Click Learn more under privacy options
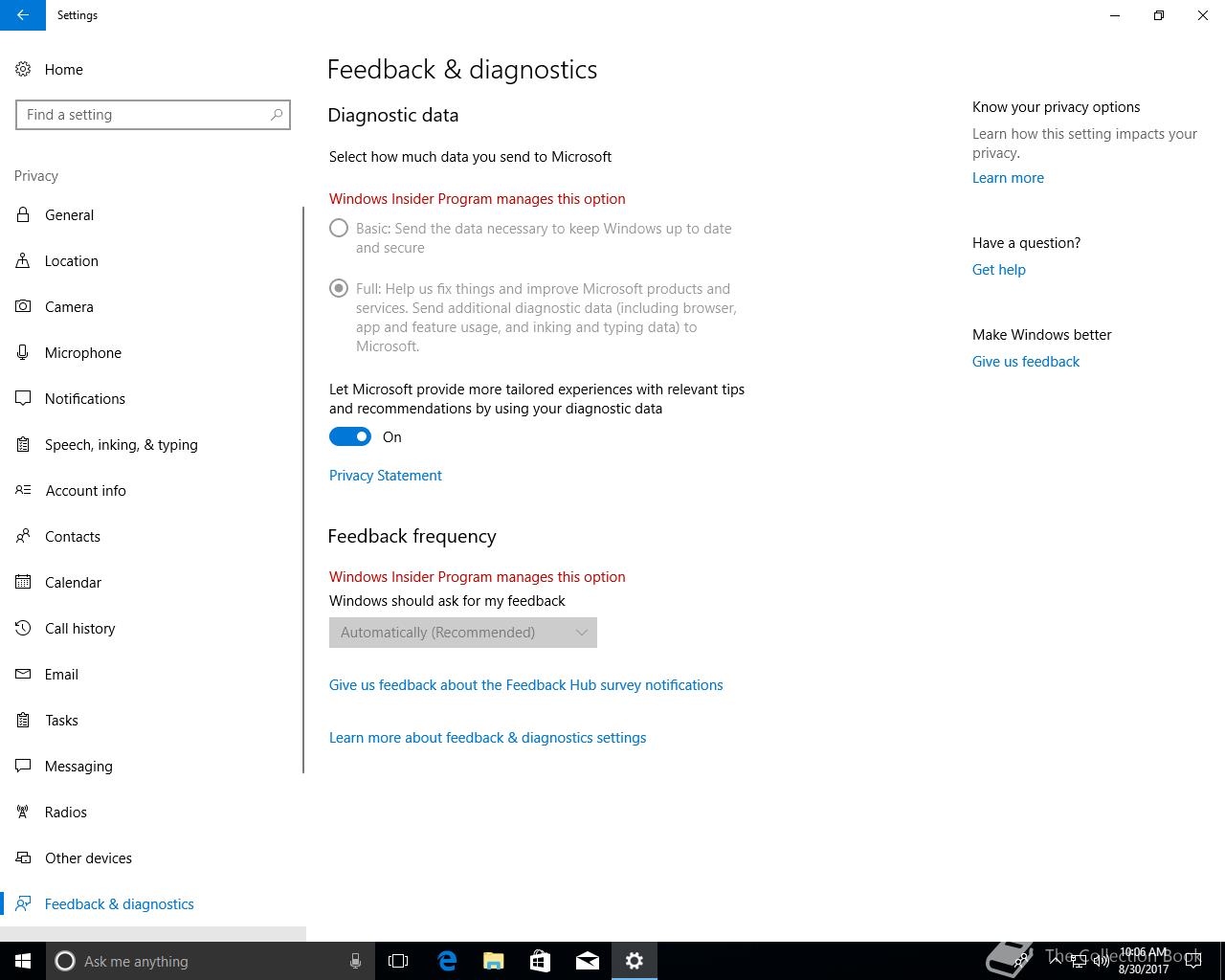The height and width of the screenshot is (980, 1225). (x=1008, y=178)
